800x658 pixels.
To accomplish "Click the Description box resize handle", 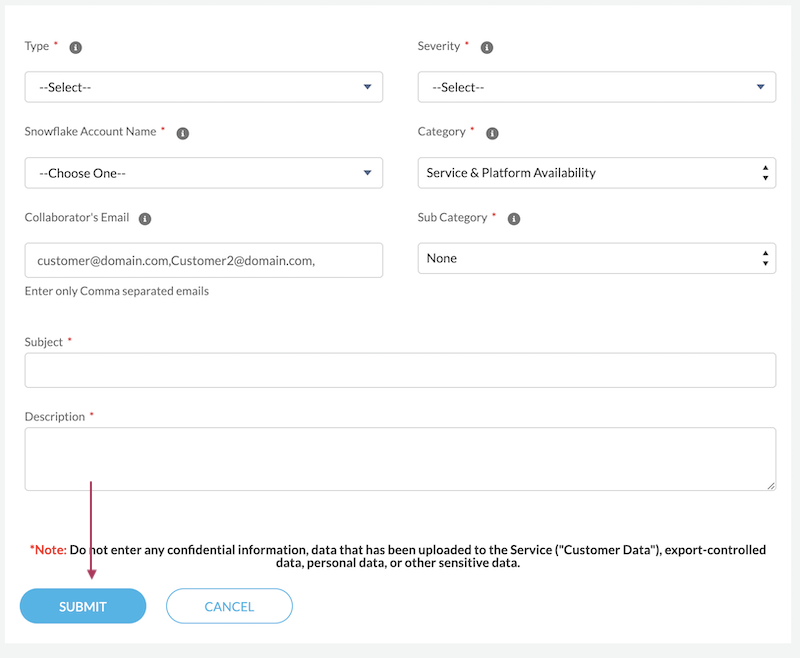I will pyautogui.click(x=772, y=487).
